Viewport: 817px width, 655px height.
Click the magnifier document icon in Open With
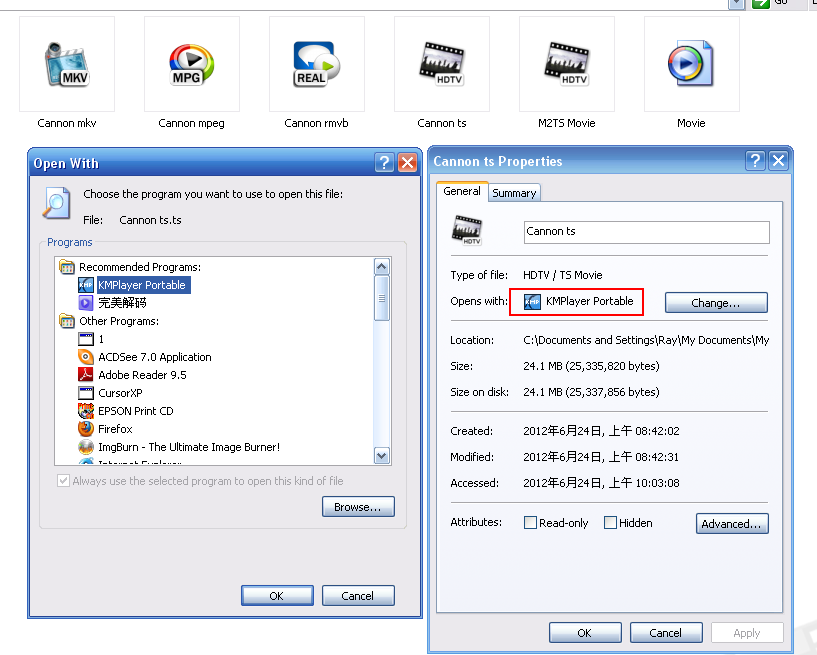pyautogui.click(x=56, y=203)
